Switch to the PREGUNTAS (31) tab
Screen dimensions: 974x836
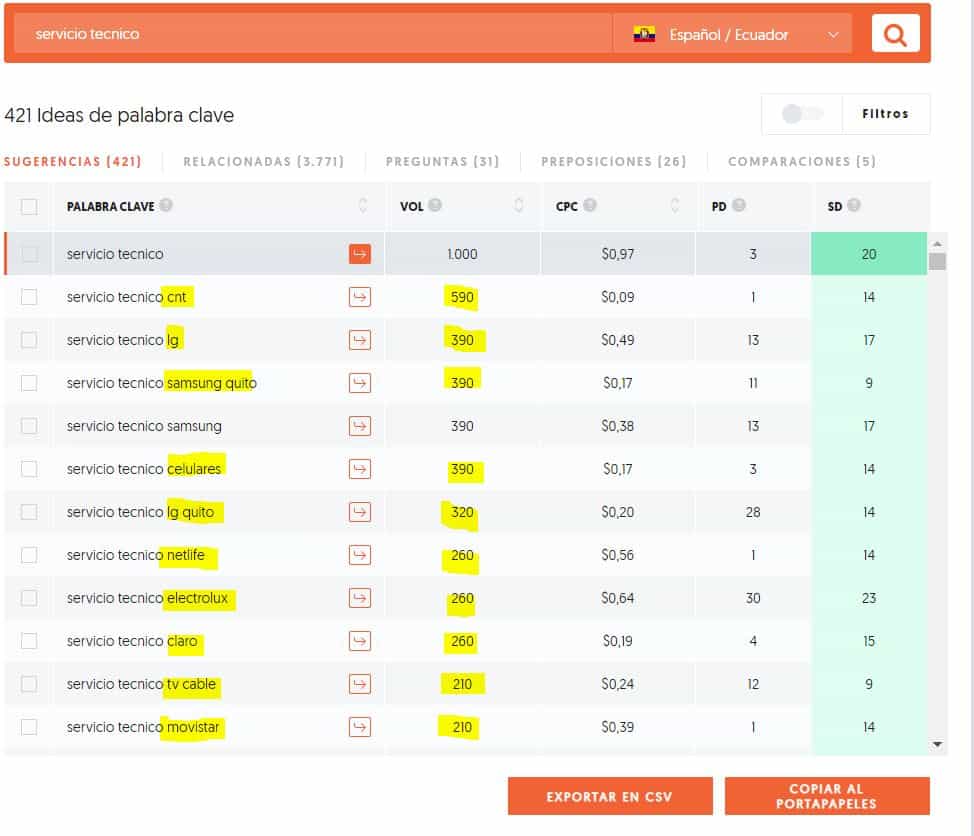click(x=442, y=161)
